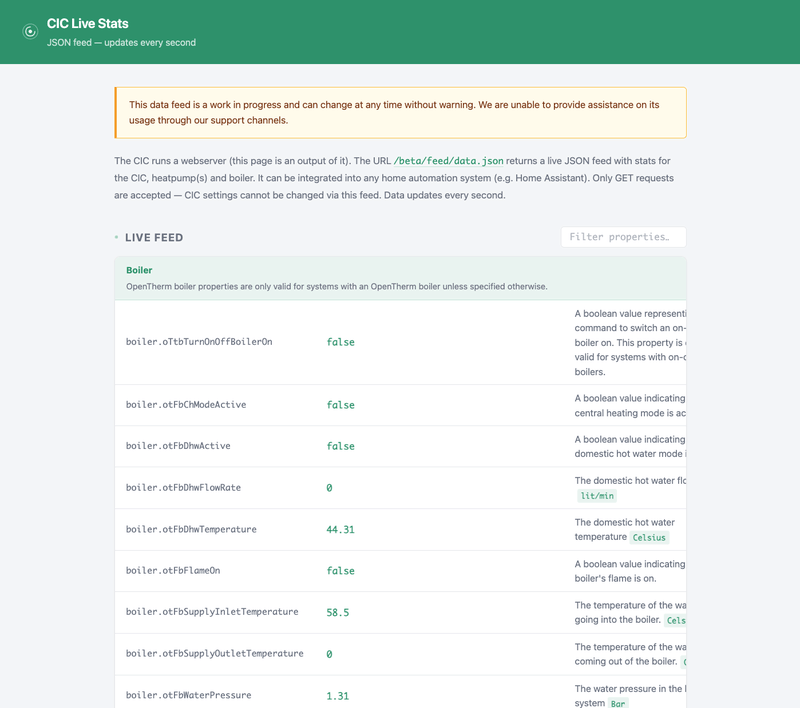
Task: Select boiler.otFbSupplyOutletTemperature property name
Action: [214, 653]
